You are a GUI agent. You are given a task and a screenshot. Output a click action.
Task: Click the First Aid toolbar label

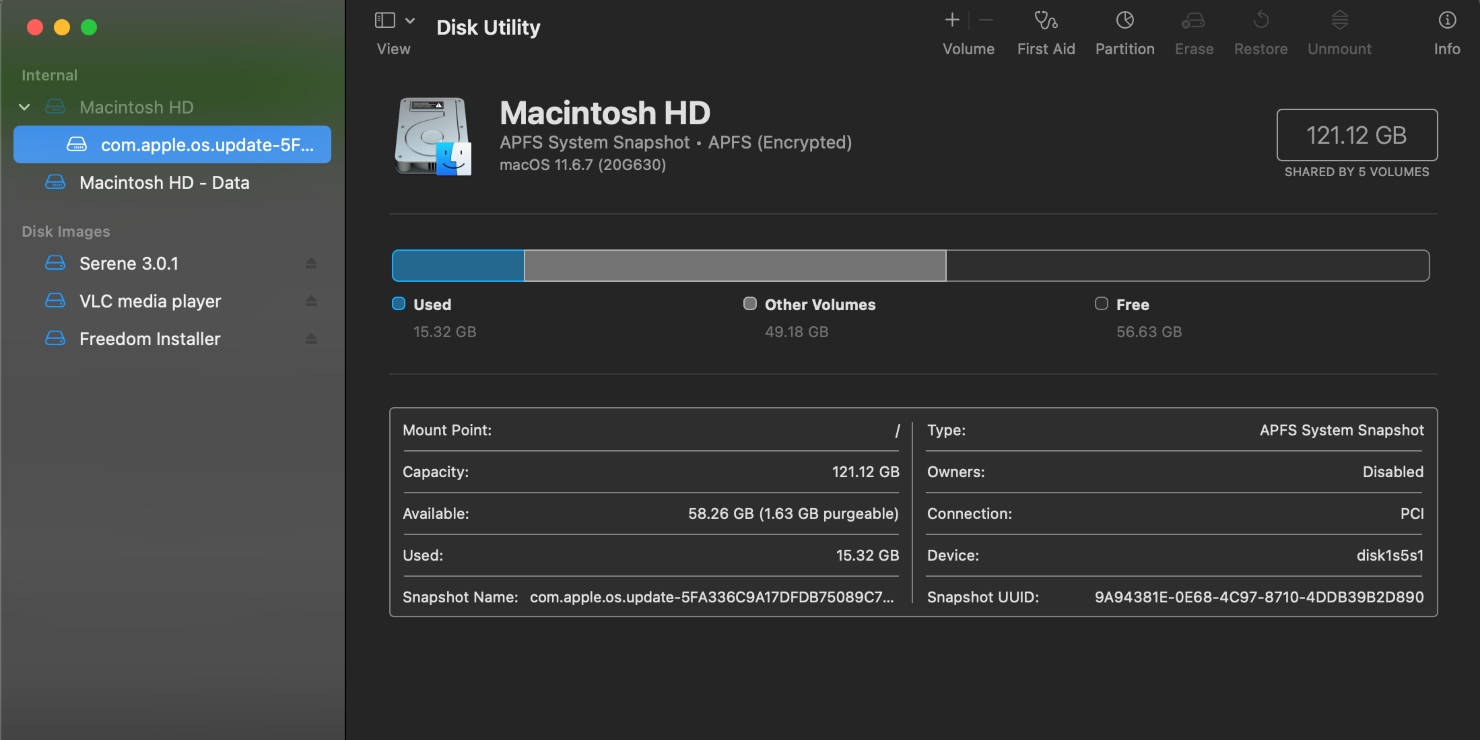point(1046,49)
